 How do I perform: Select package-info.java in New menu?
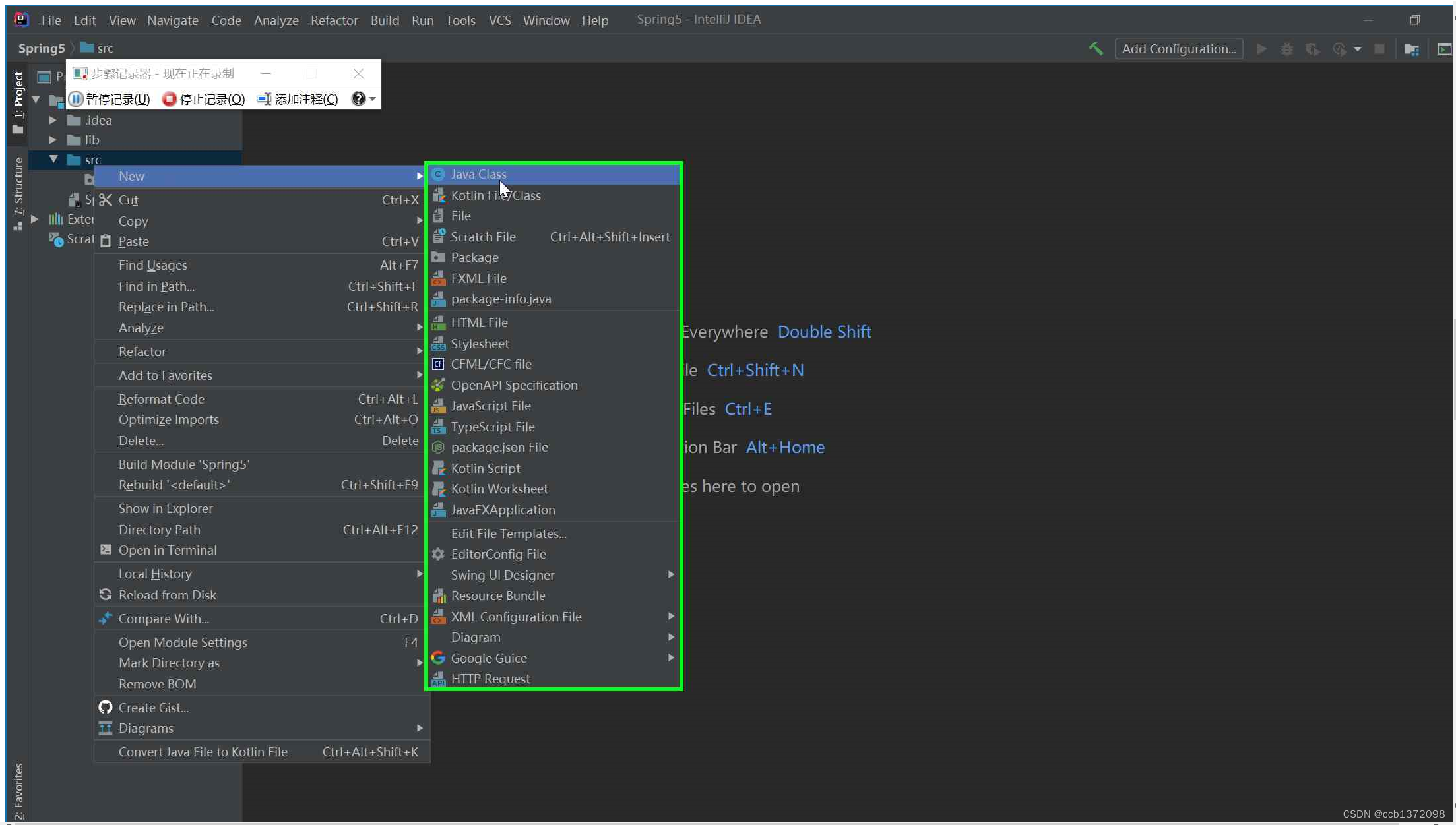coord(554,299)
